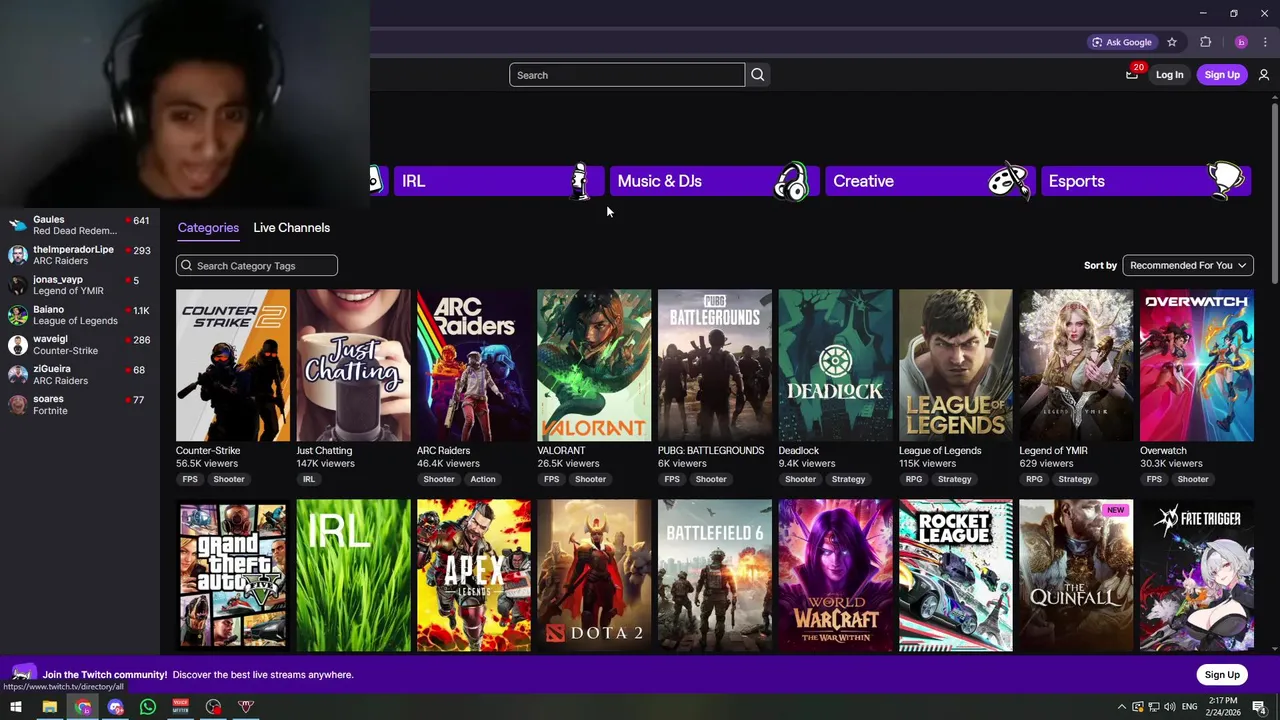
Task: Click the top Sign Up button
Action: [1222, 75]
